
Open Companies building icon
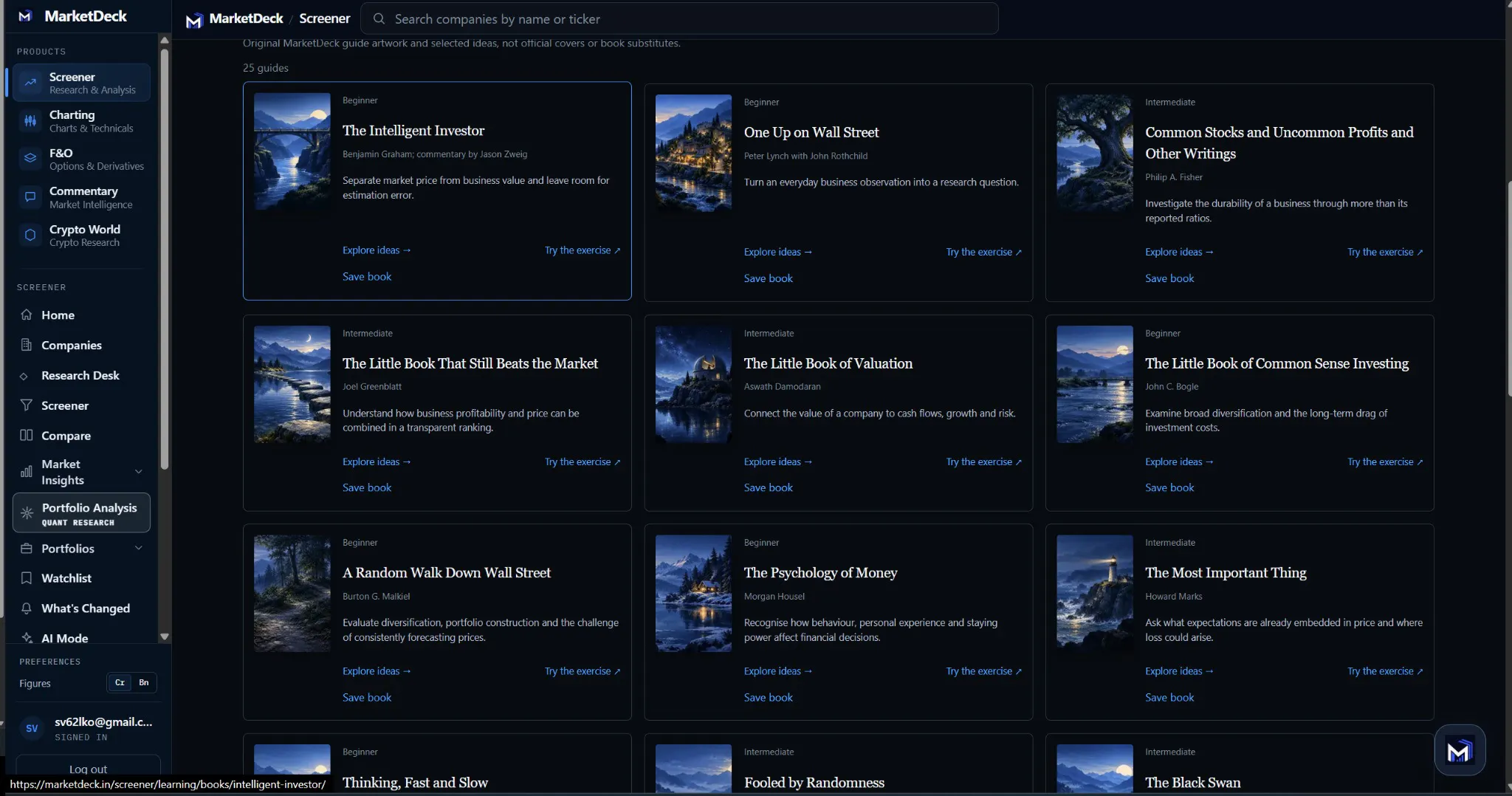coord(27,345)
